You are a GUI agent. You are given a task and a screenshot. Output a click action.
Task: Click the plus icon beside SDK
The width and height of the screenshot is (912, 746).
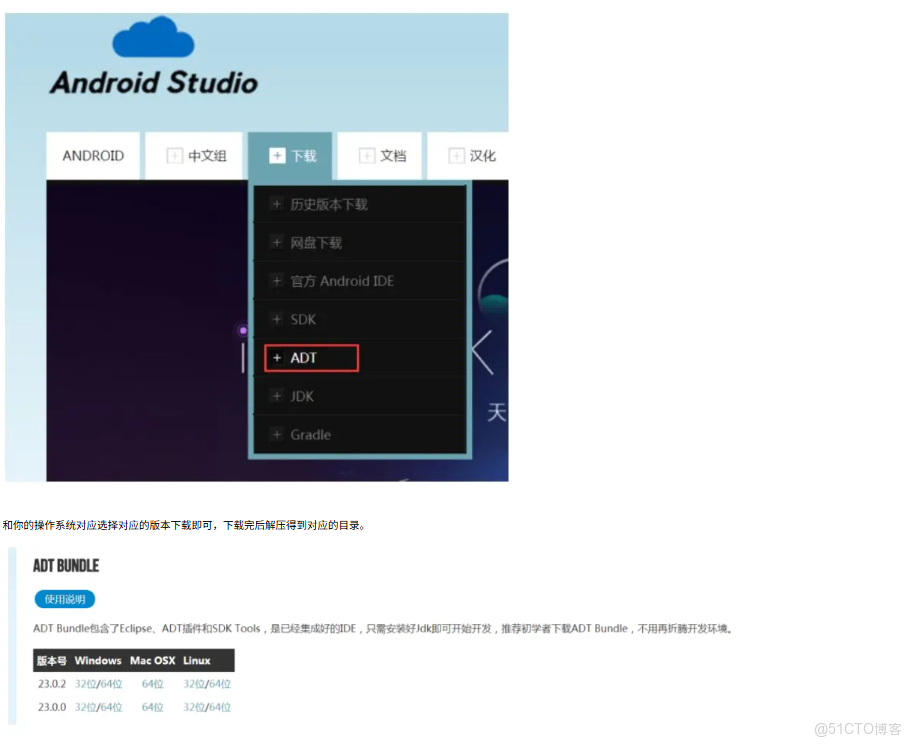[x=277, y=319]
